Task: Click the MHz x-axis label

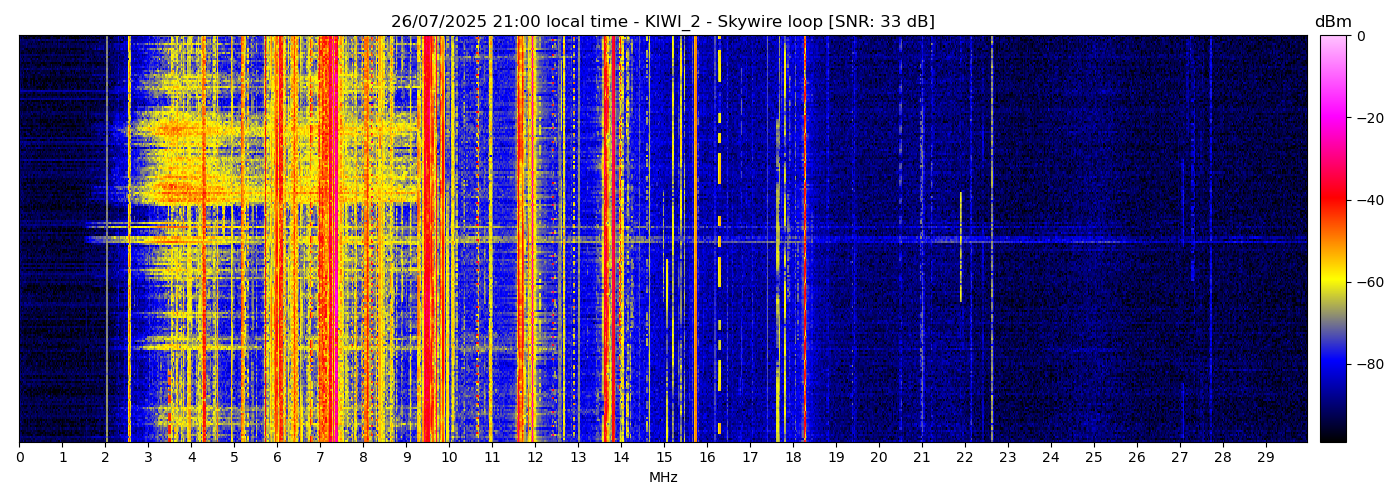Action: pyautogui.click(x=663, y=478)
